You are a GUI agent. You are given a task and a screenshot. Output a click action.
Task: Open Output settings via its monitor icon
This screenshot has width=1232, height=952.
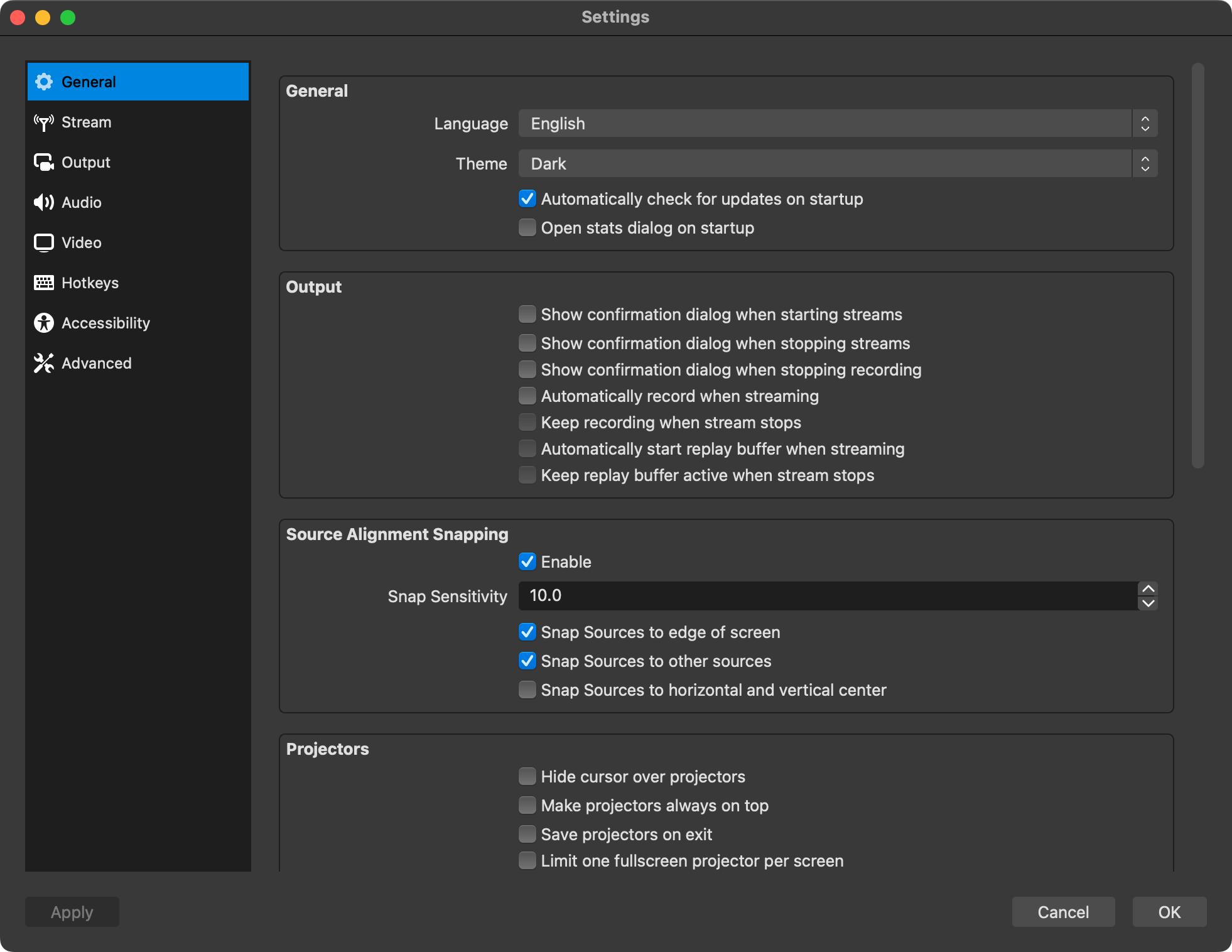click(x=44, y=162)
